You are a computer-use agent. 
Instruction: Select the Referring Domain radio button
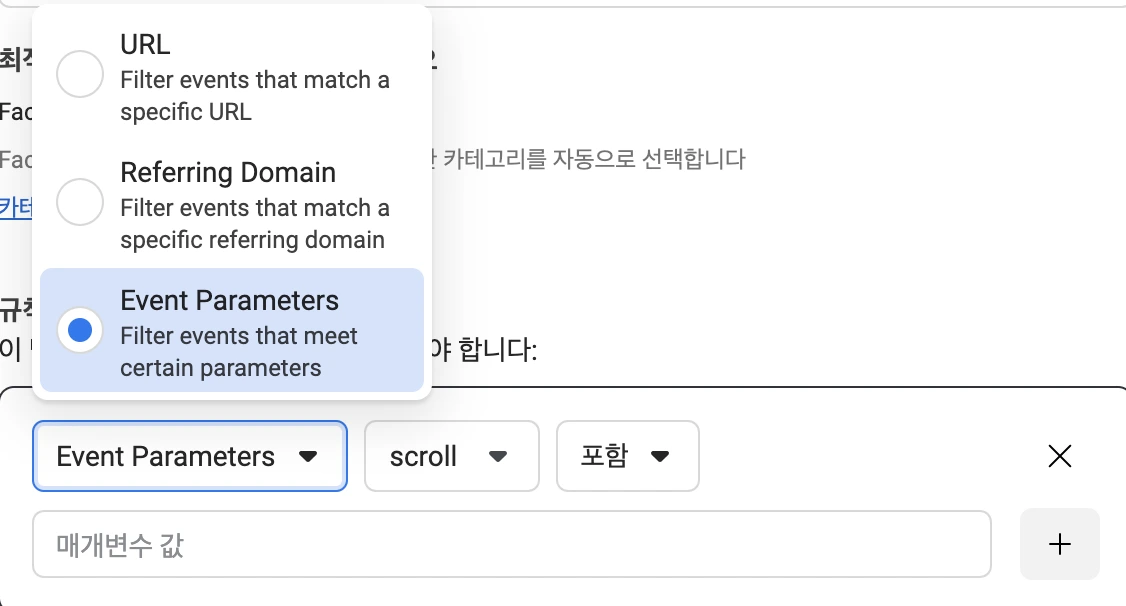click(80, 202)
